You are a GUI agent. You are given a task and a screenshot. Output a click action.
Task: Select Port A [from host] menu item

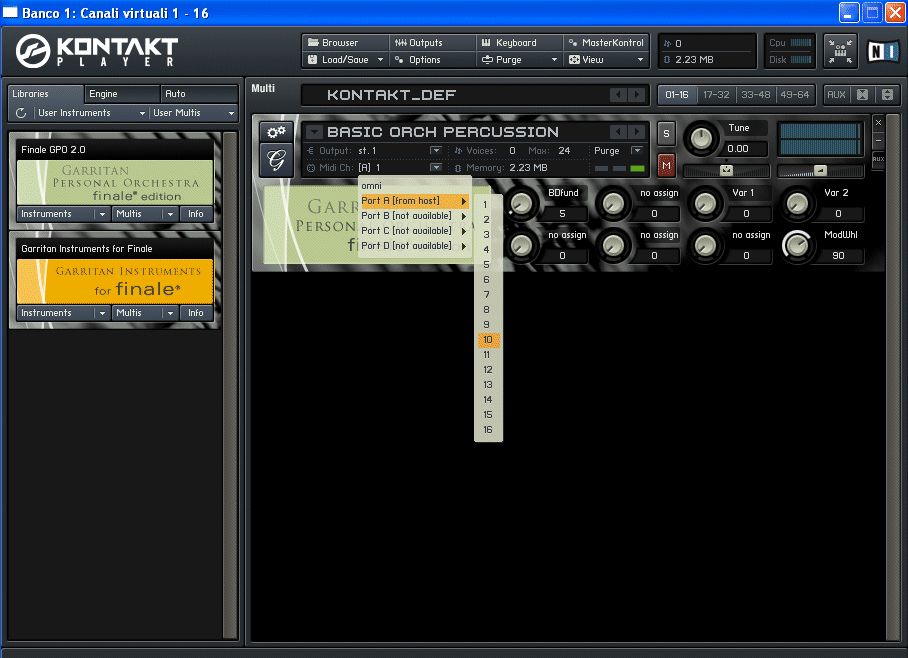[414, 201]
